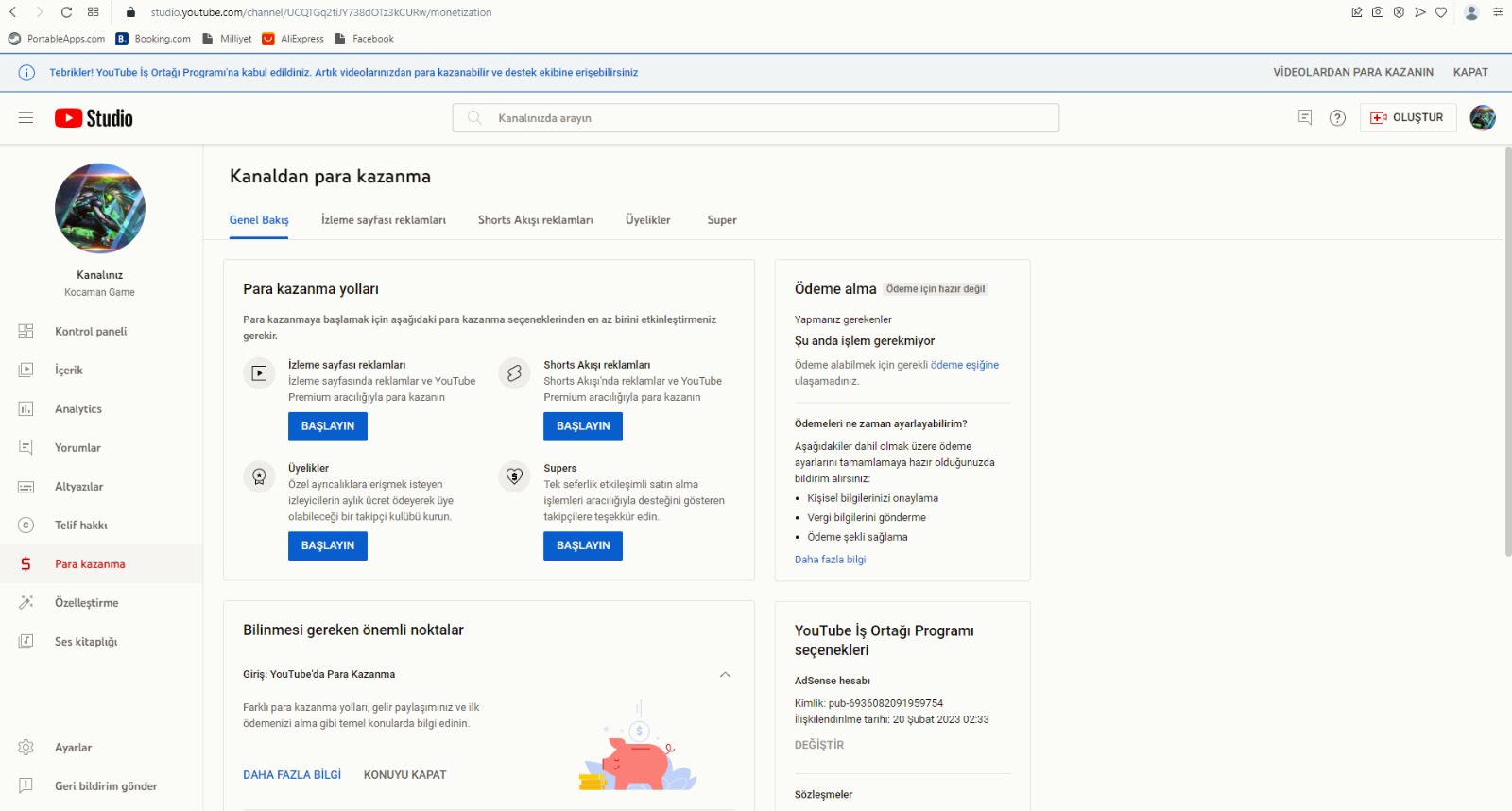Click BAŞLAYIN under Üyelikler
Screen dimensions: 1512x811
pos(328,545)
